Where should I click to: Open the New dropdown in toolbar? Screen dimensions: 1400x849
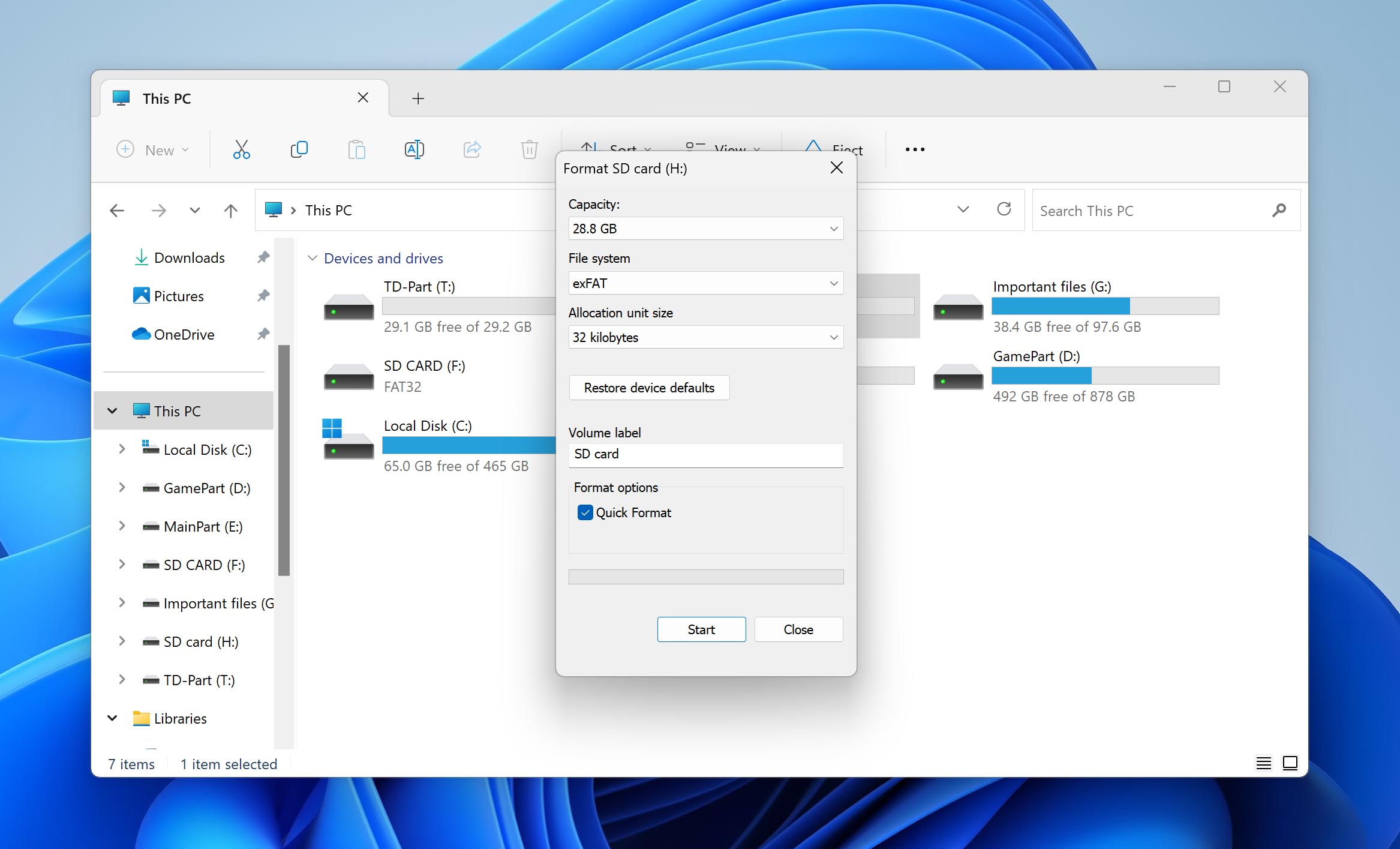(x=152, y=149)
